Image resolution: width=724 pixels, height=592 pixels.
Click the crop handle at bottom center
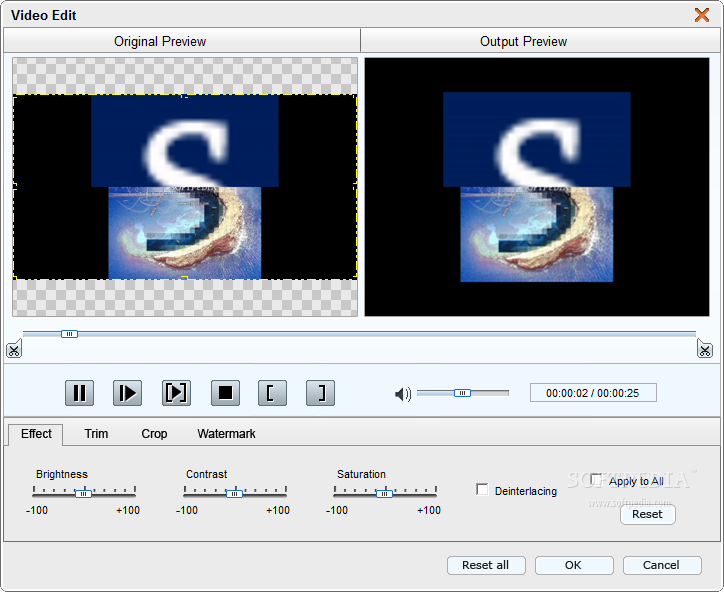185,278
